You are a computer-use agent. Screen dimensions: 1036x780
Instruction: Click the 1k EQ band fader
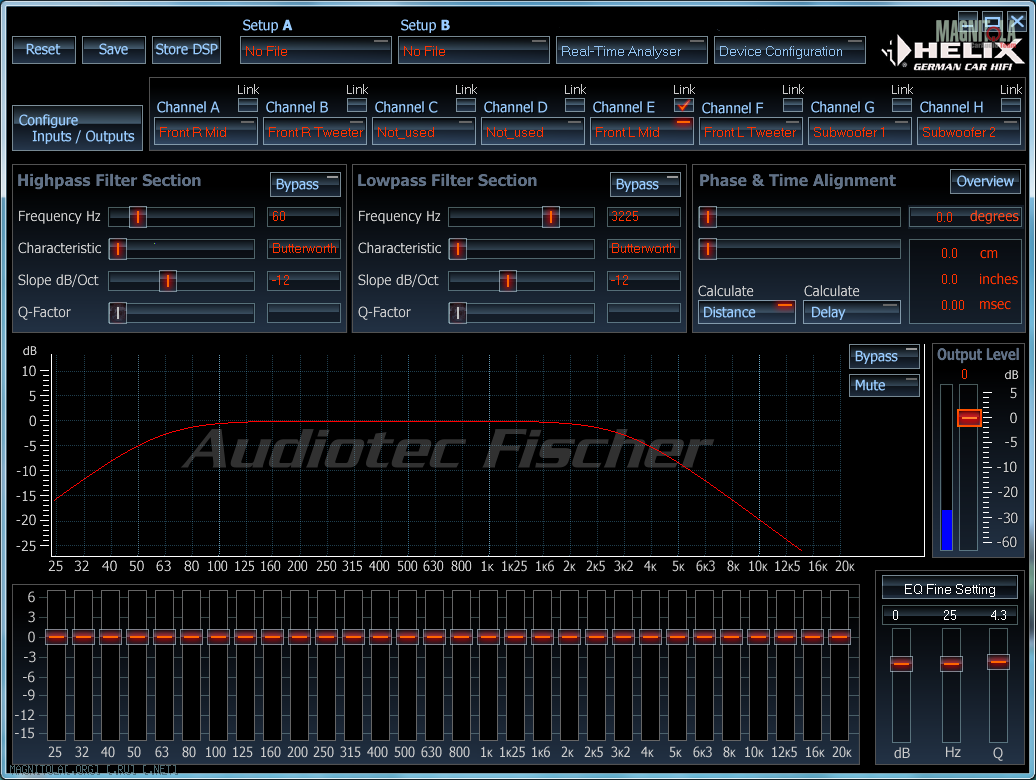488,637
